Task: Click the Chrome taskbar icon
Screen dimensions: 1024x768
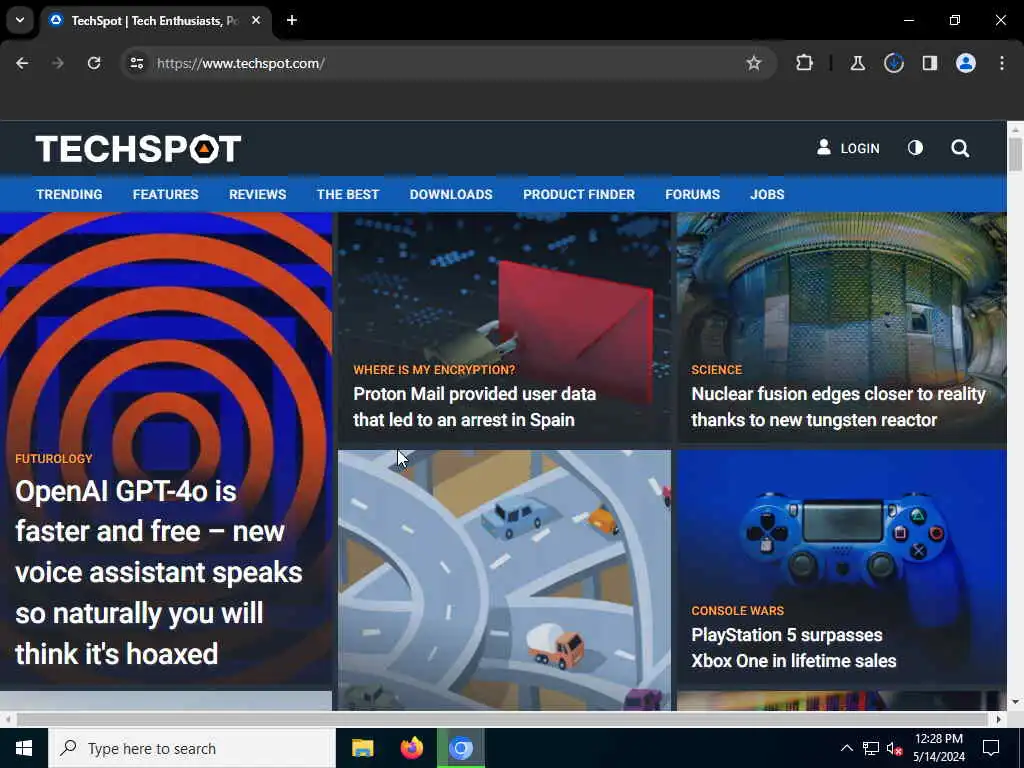Action: [x=461, y=748]
